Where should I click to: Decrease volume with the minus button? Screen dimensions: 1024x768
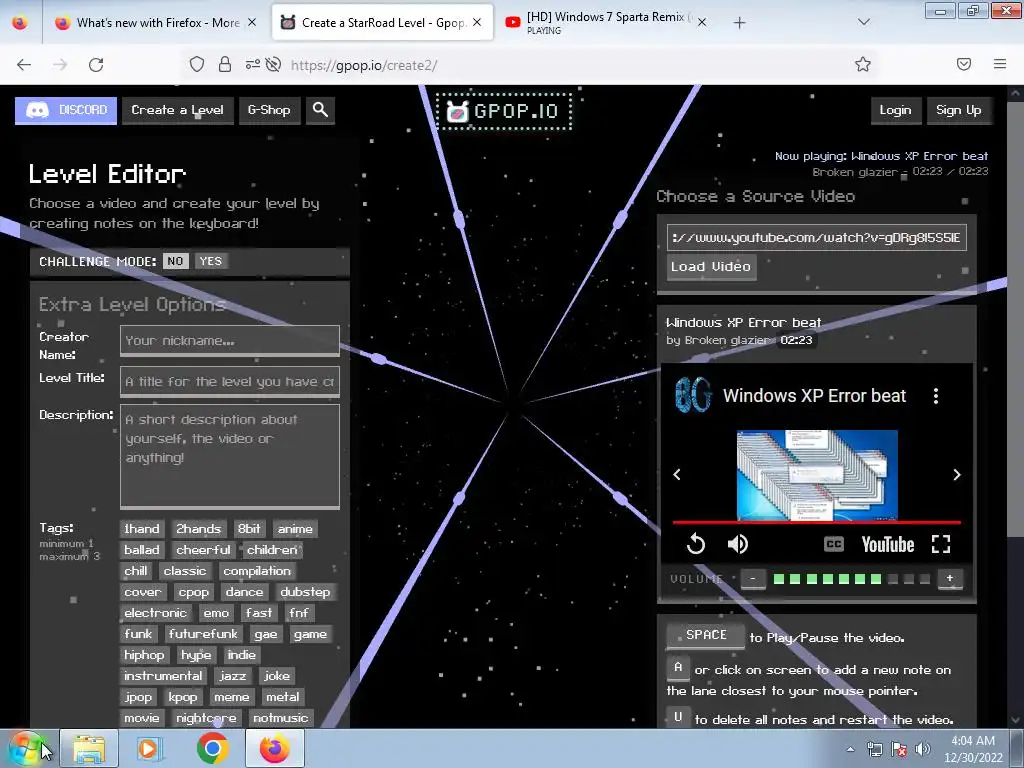click(x=753, y=579)
